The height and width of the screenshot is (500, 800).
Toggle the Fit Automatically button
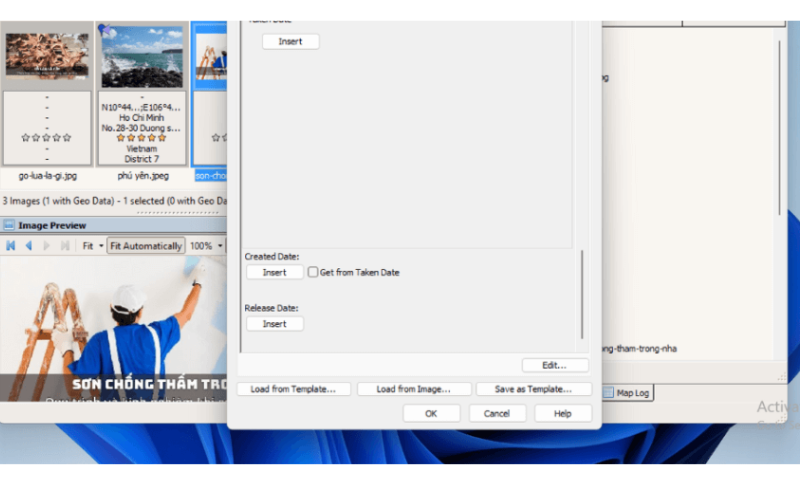pyautogui.click(x=146, y=246)
